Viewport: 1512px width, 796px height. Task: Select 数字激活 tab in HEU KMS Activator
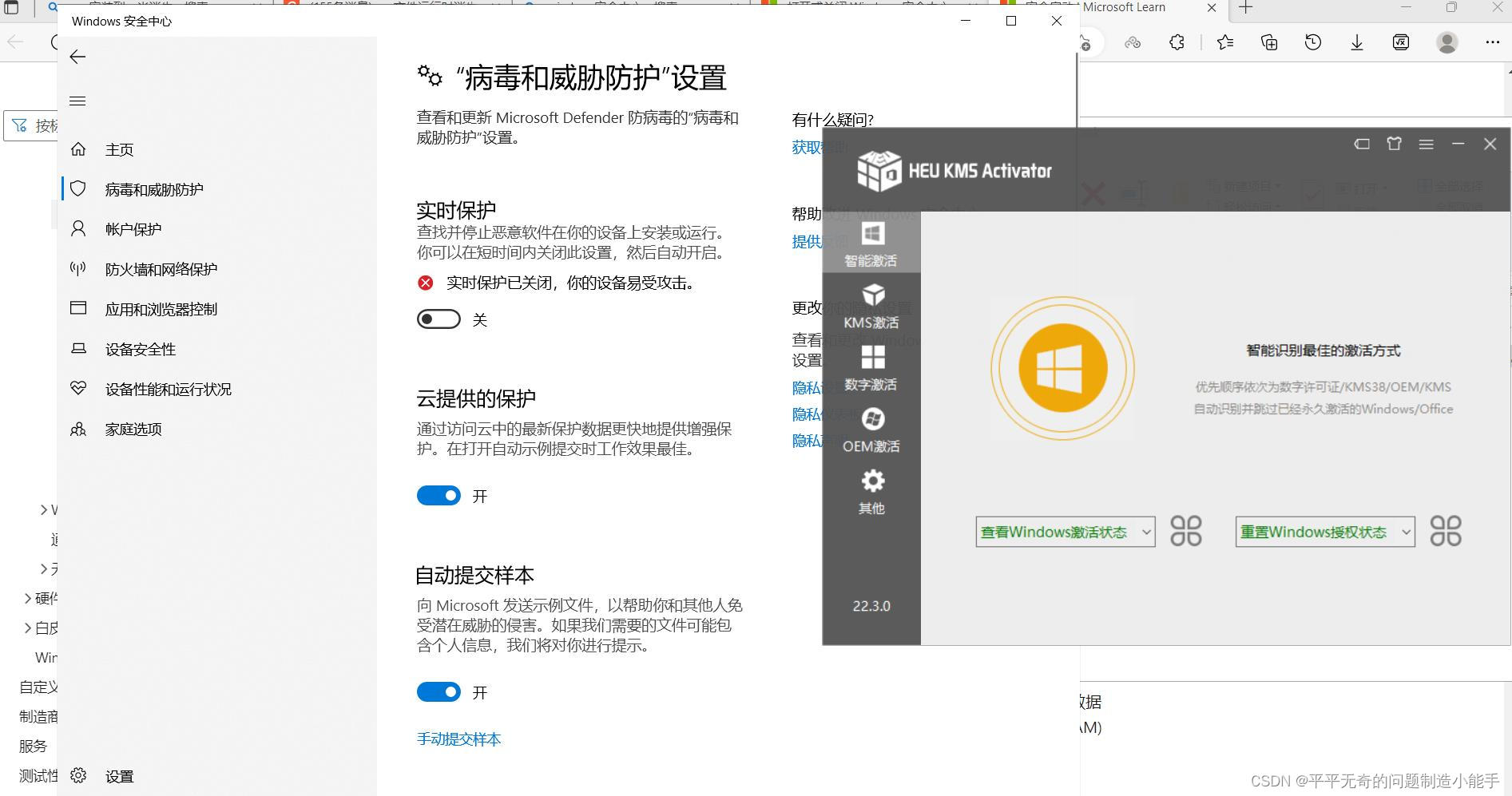tap(871, 367)
